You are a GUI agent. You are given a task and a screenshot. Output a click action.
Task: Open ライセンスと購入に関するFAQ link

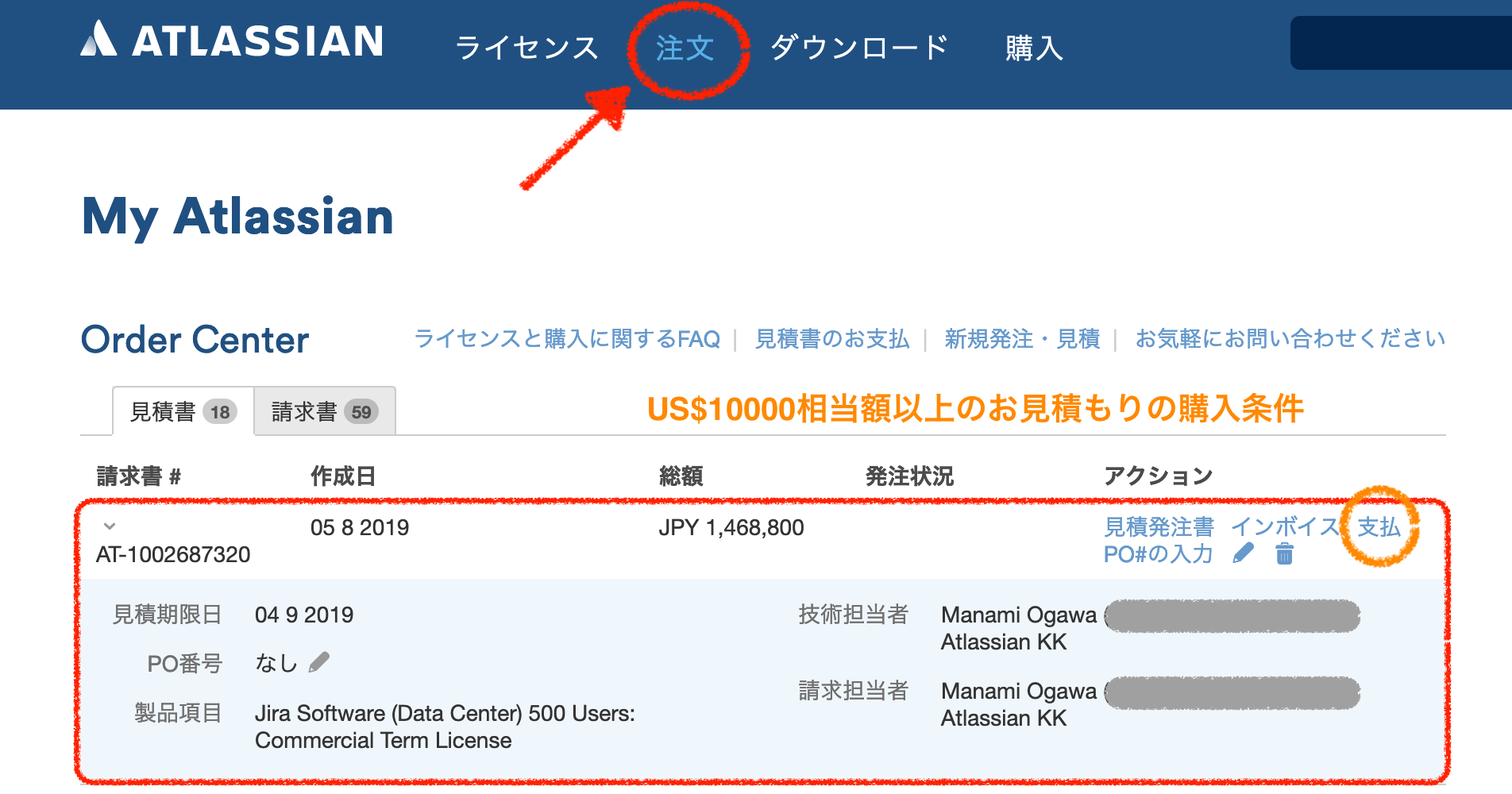click(567, 339)
